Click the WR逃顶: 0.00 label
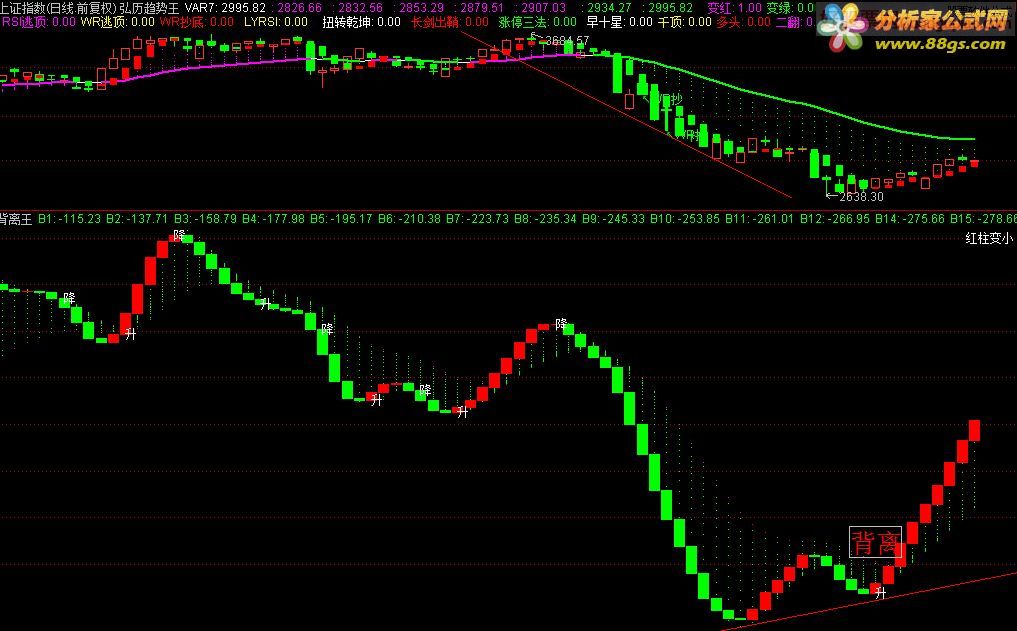This screenshot has height=631, width=1017. [118, 22]
